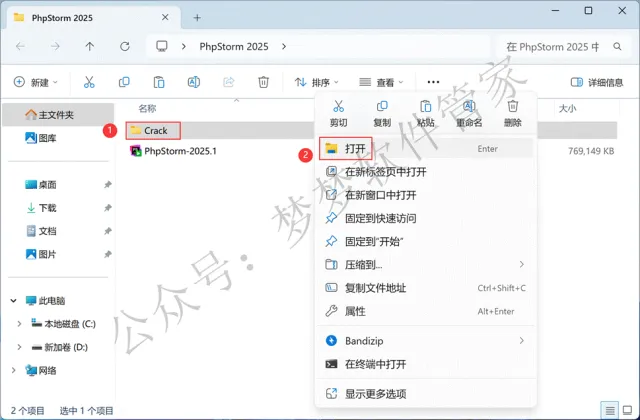This screenshot has height=420, width=640.
Task: Sort by the 名称 column header
Action: (x=147, y=108)
